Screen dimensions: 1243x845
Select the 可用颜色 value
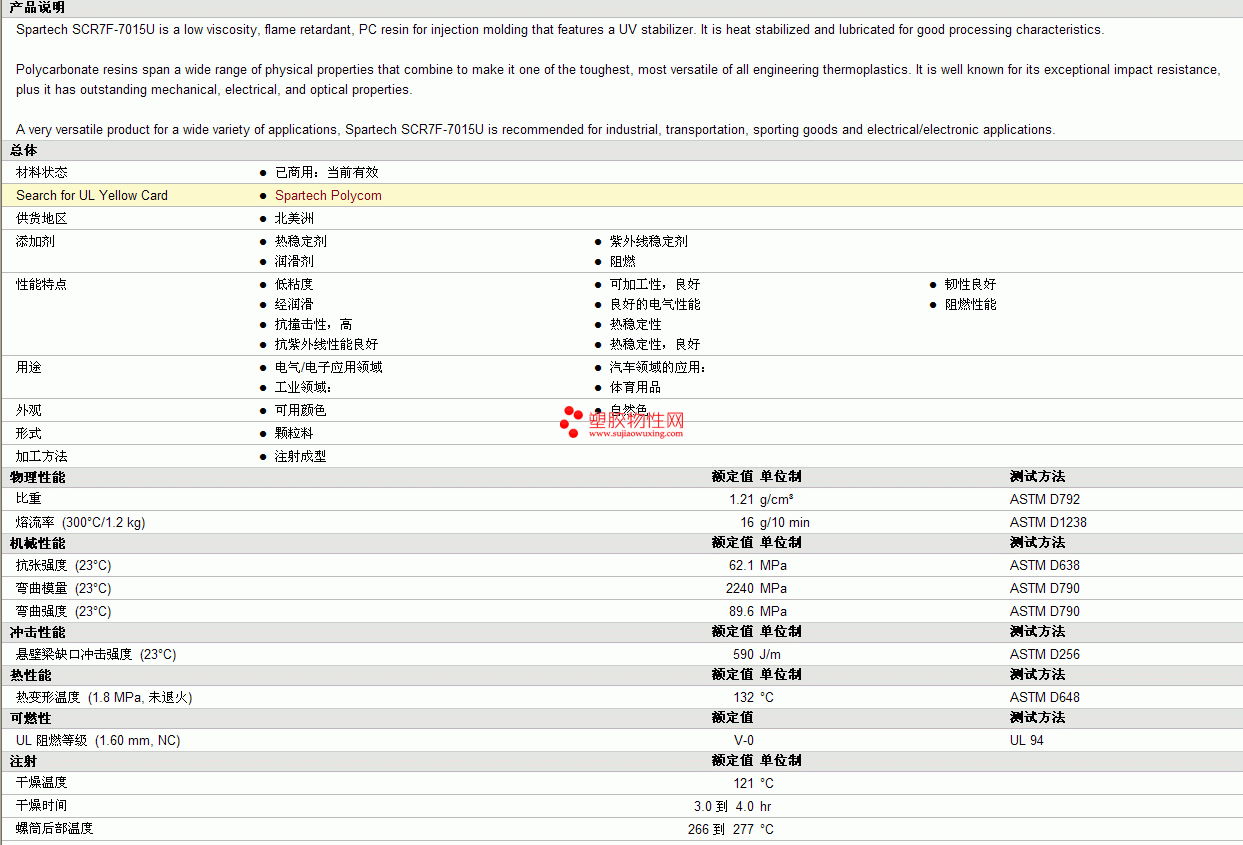[x=301, y=411]
